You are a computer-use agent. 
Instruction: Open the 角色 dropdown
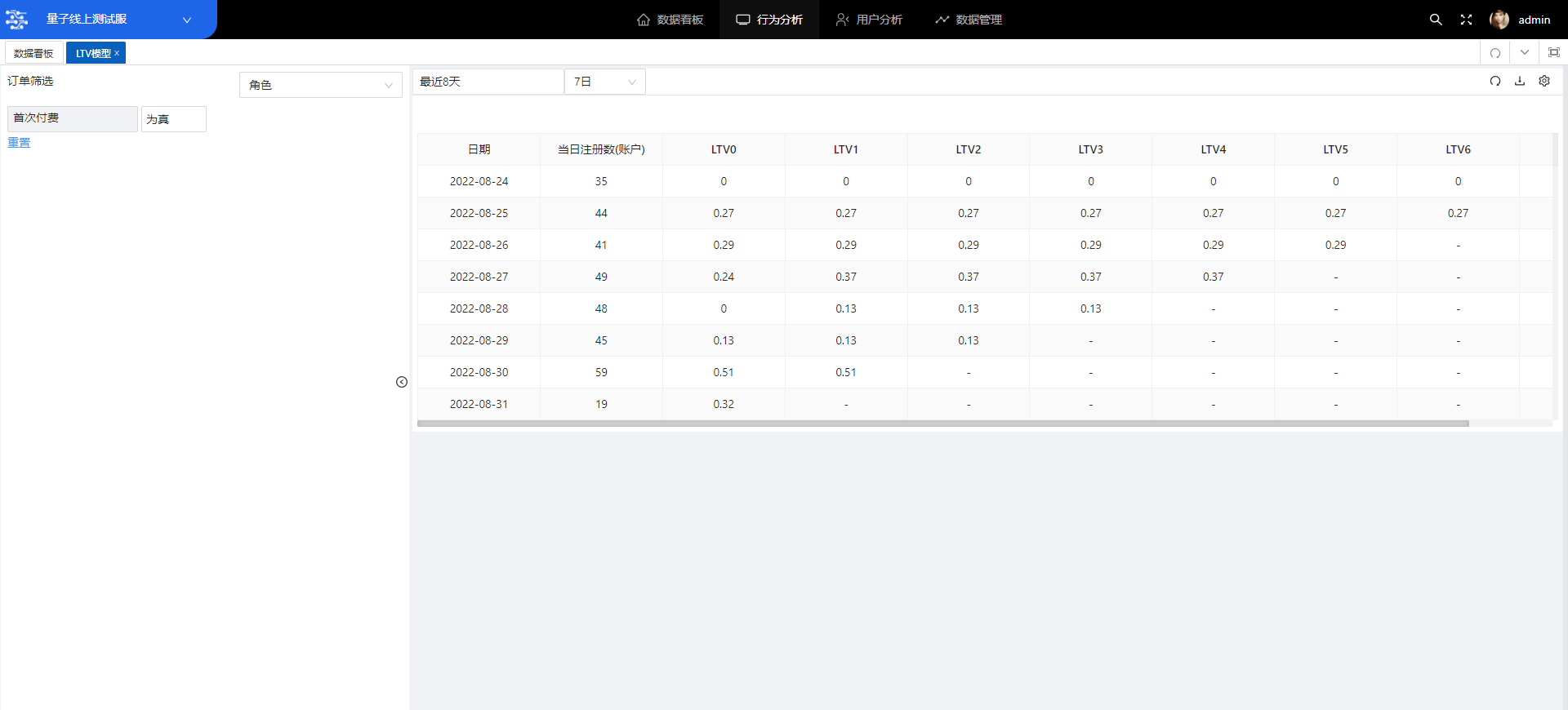321,85
